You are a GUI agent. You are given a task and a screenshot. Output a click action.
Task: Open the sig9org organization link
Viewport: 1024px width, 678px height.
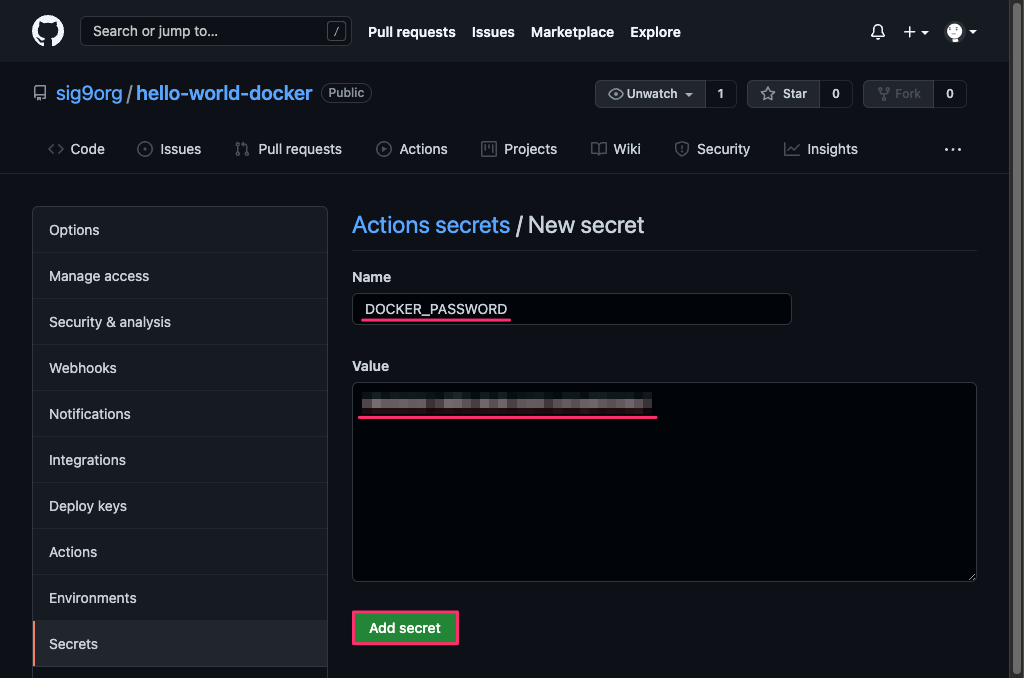coord(89,93)
